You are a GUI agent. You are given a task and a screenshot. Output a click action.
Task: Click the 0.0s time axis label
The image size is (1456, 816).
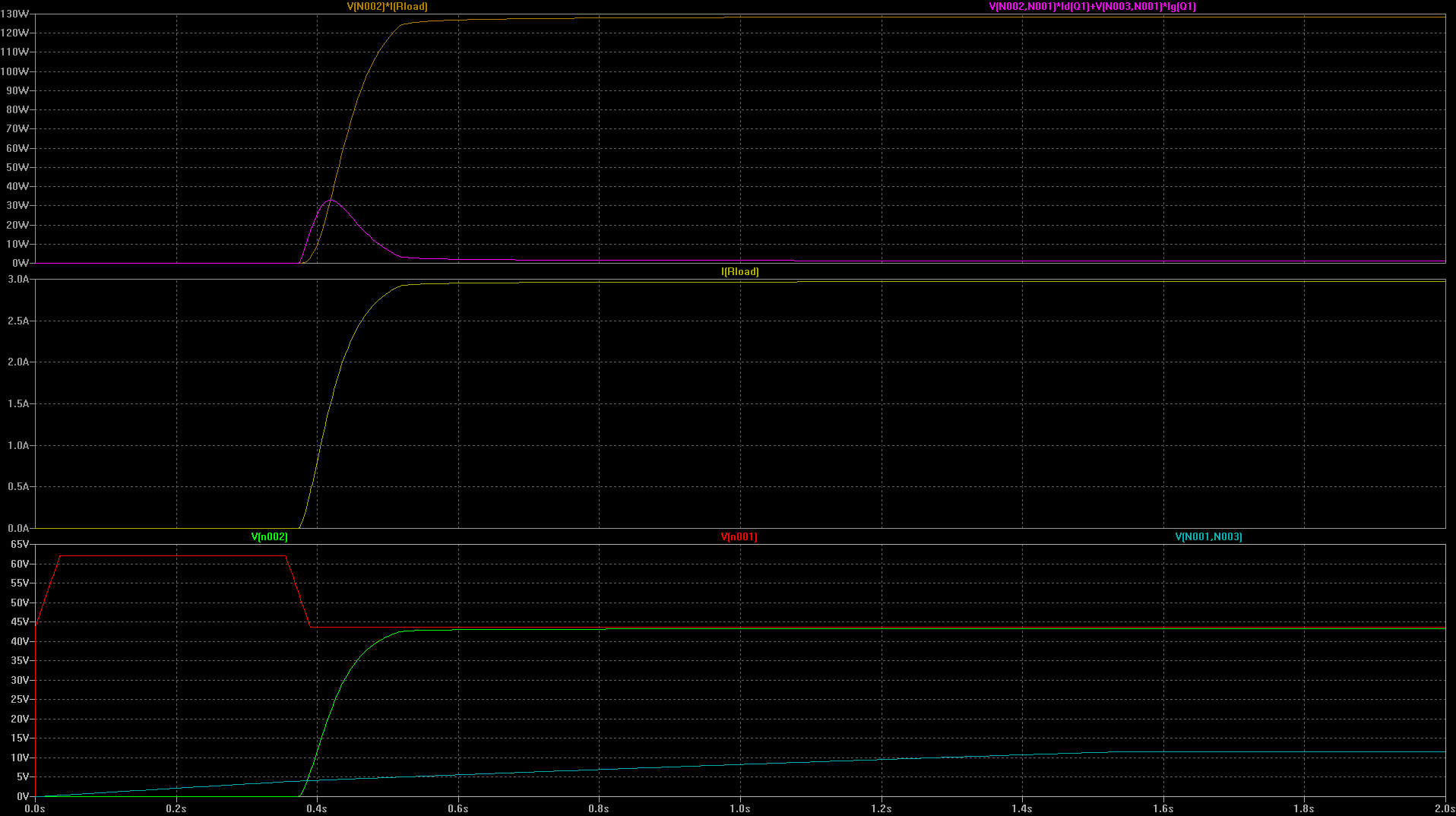[35, 808]
